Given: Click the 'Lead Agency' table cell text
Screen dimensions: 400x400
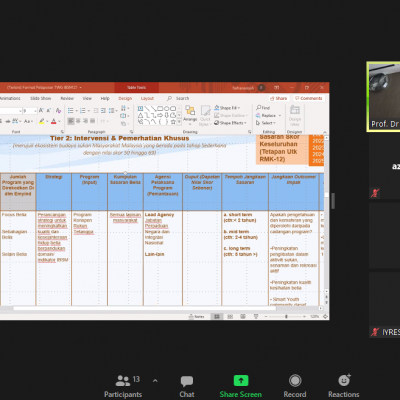Looking at the screenshot, I should pos(159,215).
